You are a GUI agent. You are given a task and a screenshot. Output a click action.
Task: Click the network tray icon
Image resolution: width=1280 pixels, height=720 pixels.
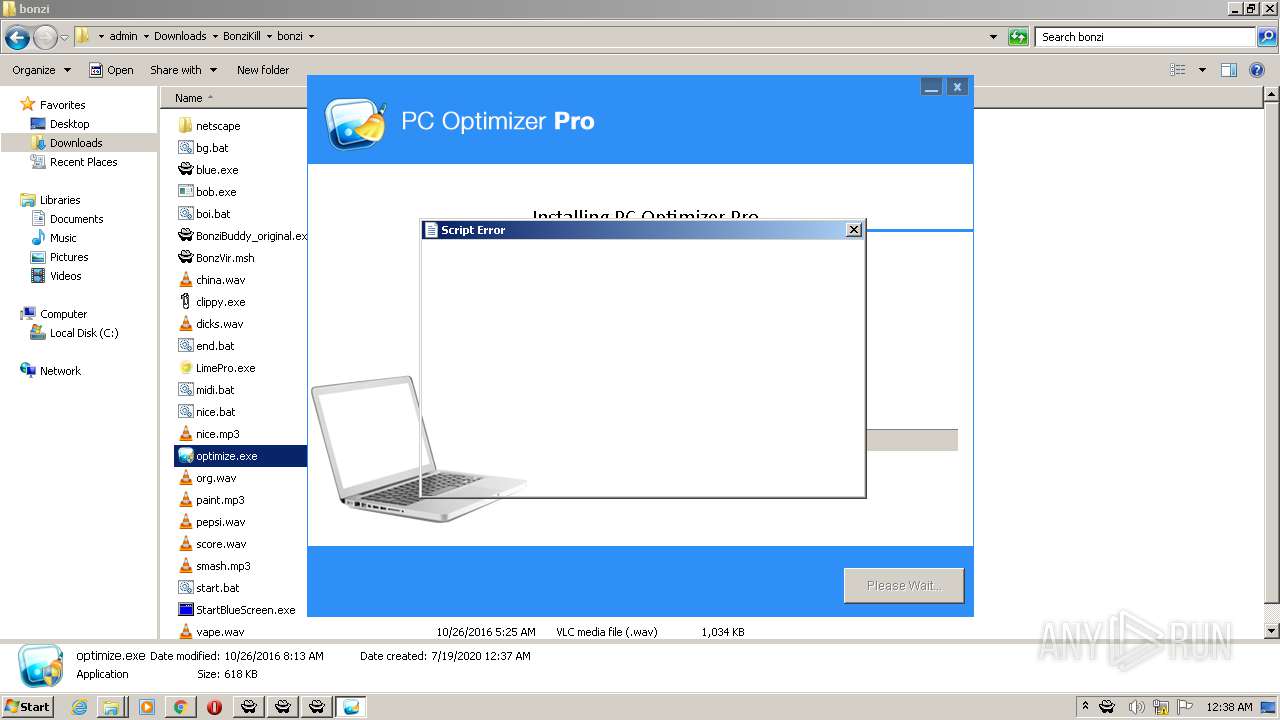click(x=1162, y=707)
